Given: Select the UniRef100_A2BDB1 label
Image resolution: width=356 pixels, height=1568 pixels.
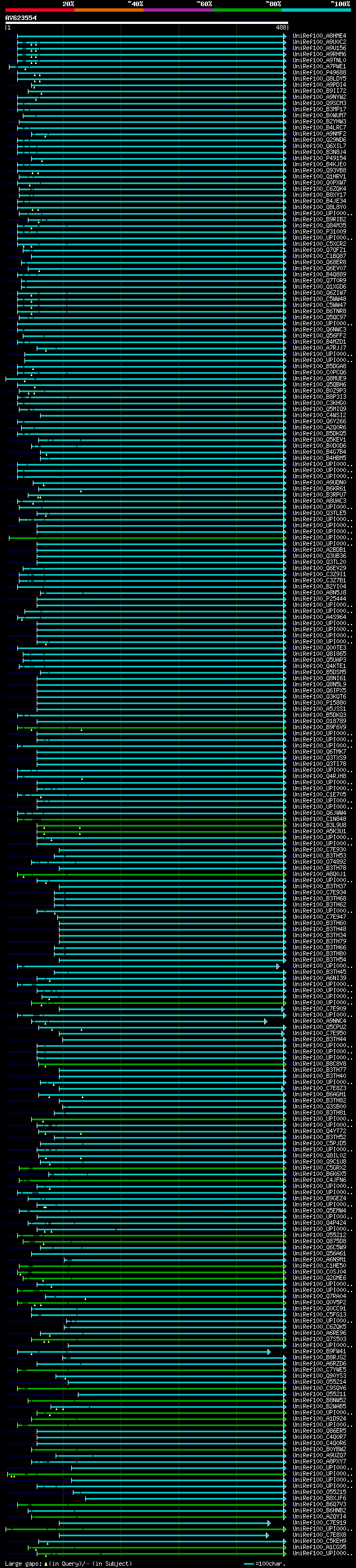Looking at the screenshot, I should point(319,550).
